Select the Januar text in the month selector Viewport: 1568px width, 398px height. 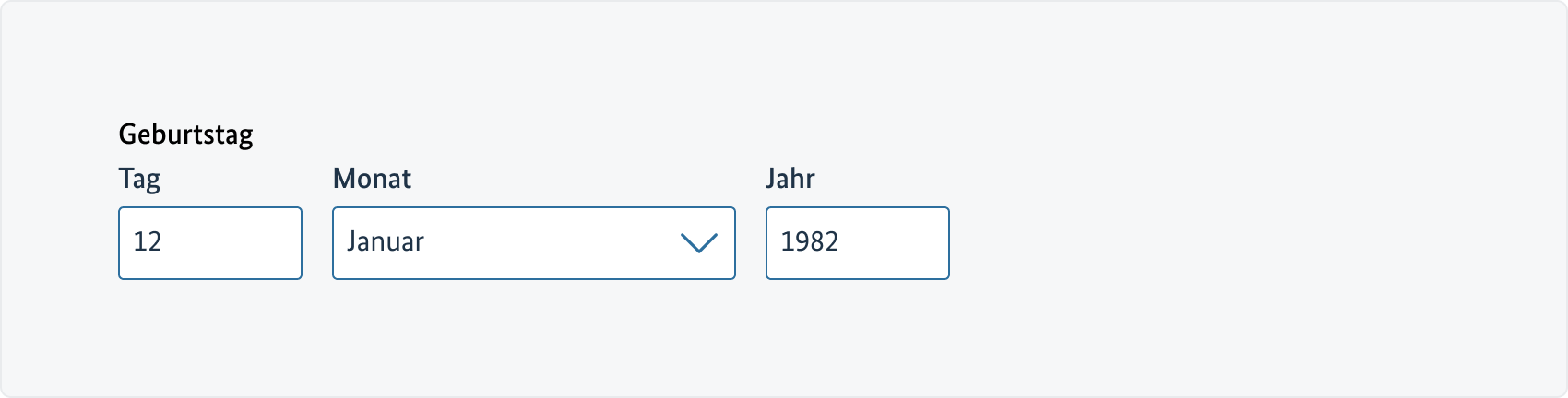click(385, 242)
